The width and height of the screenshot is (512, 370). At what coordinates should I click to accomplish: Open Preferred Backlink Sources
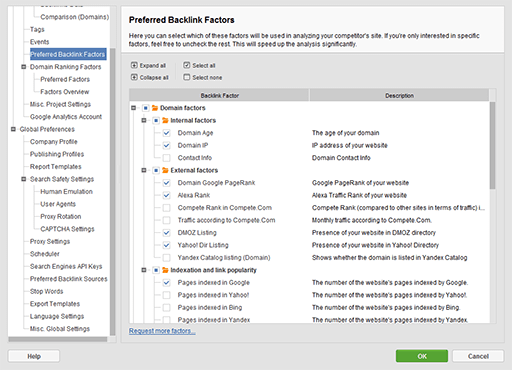(69, 279)
